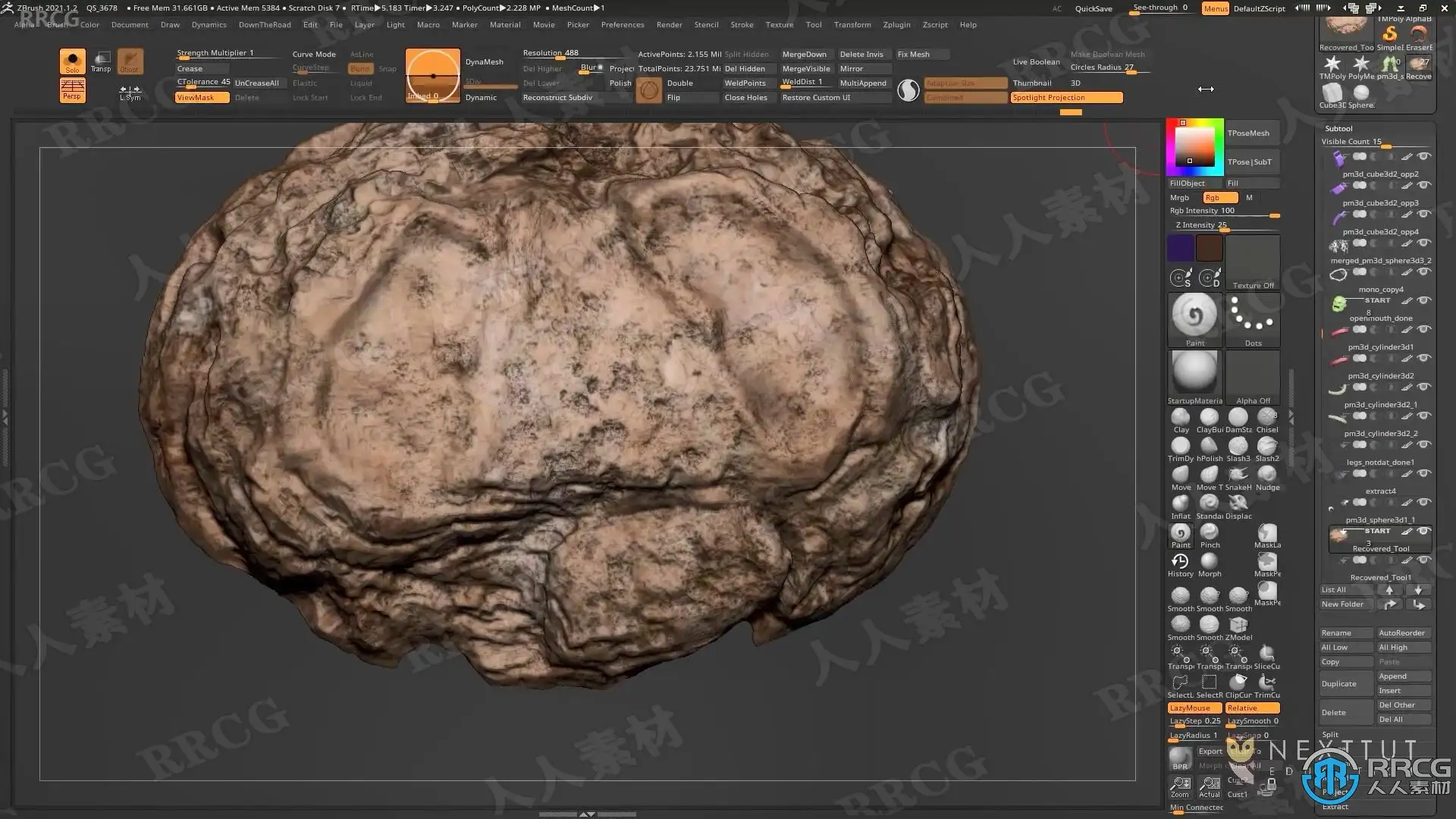Click the Close Holes button
This screenshot has height=819, width=1456.
point(746,97)
